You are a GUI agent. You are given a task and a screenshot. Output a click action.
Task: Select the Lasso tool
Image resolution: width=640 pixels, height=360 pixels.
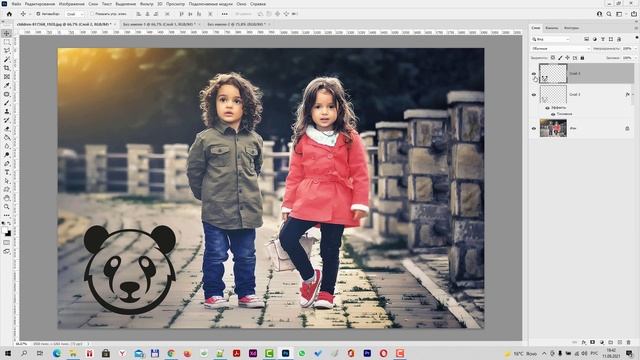7,51
